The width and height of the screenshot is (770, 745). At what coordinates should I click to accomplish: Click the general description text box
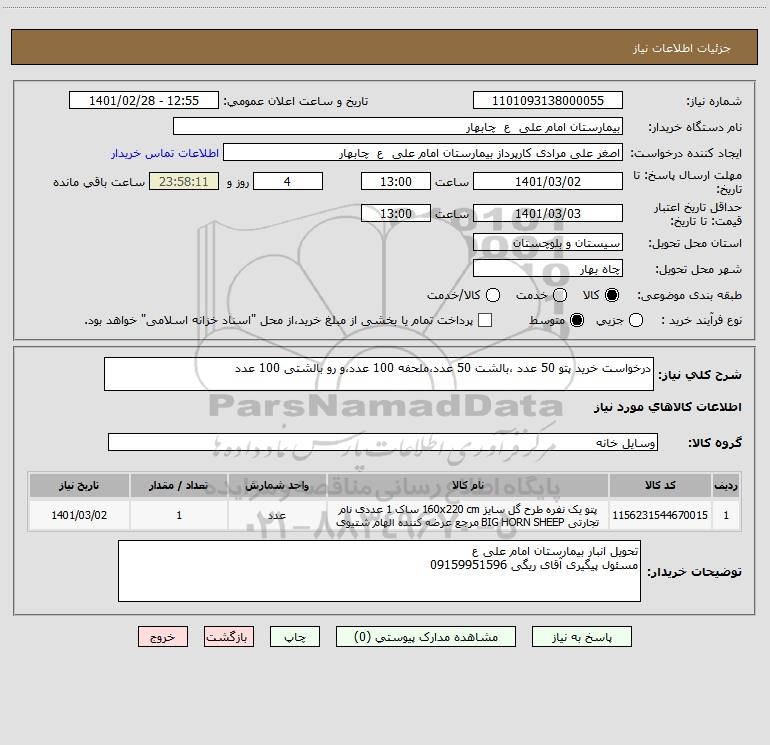(x=379, y=374)
